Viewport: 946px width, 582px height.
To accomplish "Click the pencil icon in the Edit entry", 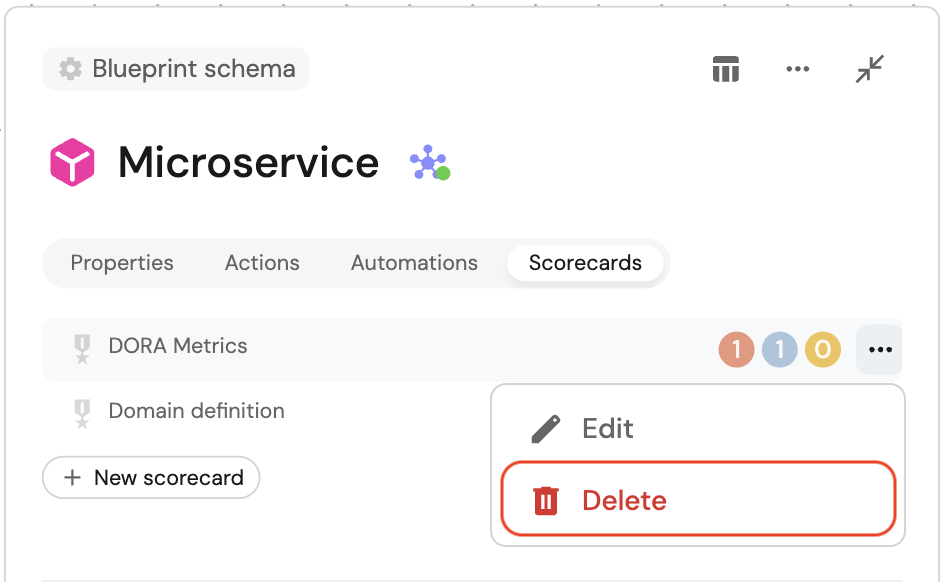I will tap(545, 429).
